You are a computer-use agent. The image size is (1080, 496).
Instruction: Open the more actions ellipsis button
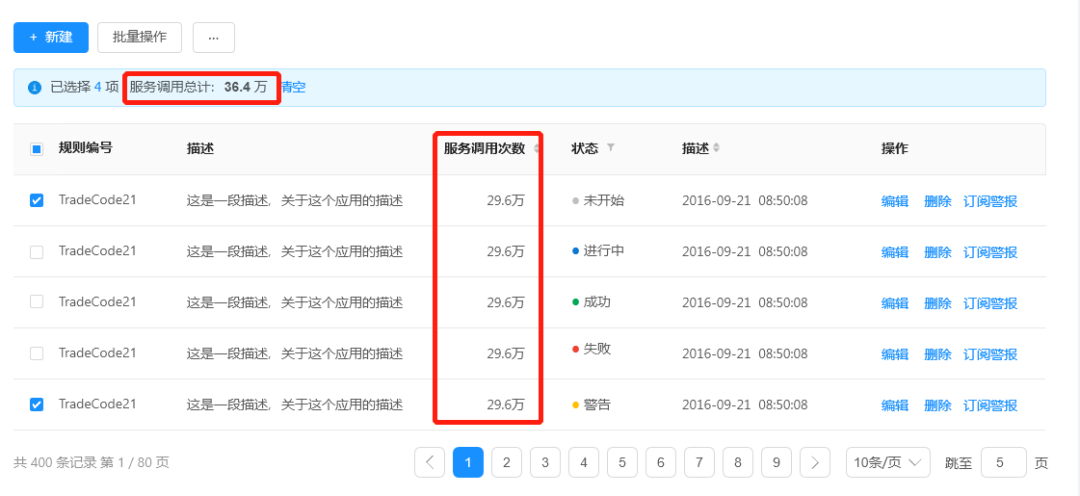click(x=214, y=37)
